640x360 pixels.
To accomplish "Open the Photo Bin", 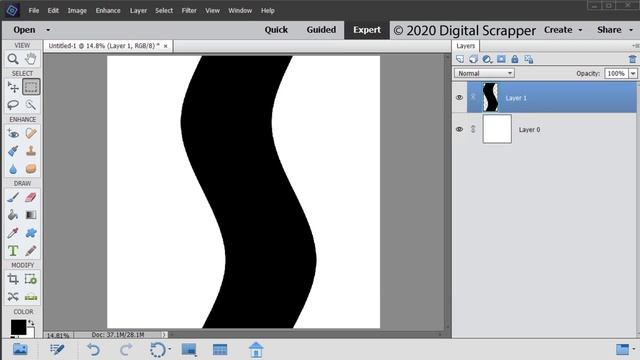I will (20, 349).
